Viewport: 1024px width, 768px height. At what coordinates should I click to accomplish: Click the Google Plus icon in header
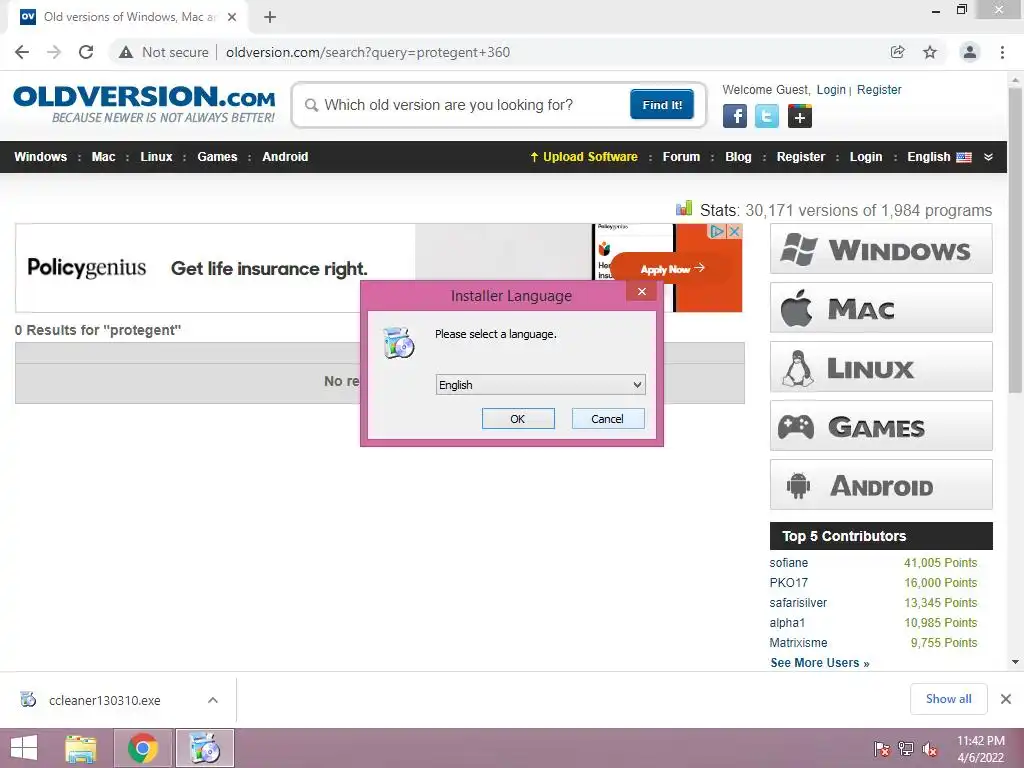pos(799,116)
